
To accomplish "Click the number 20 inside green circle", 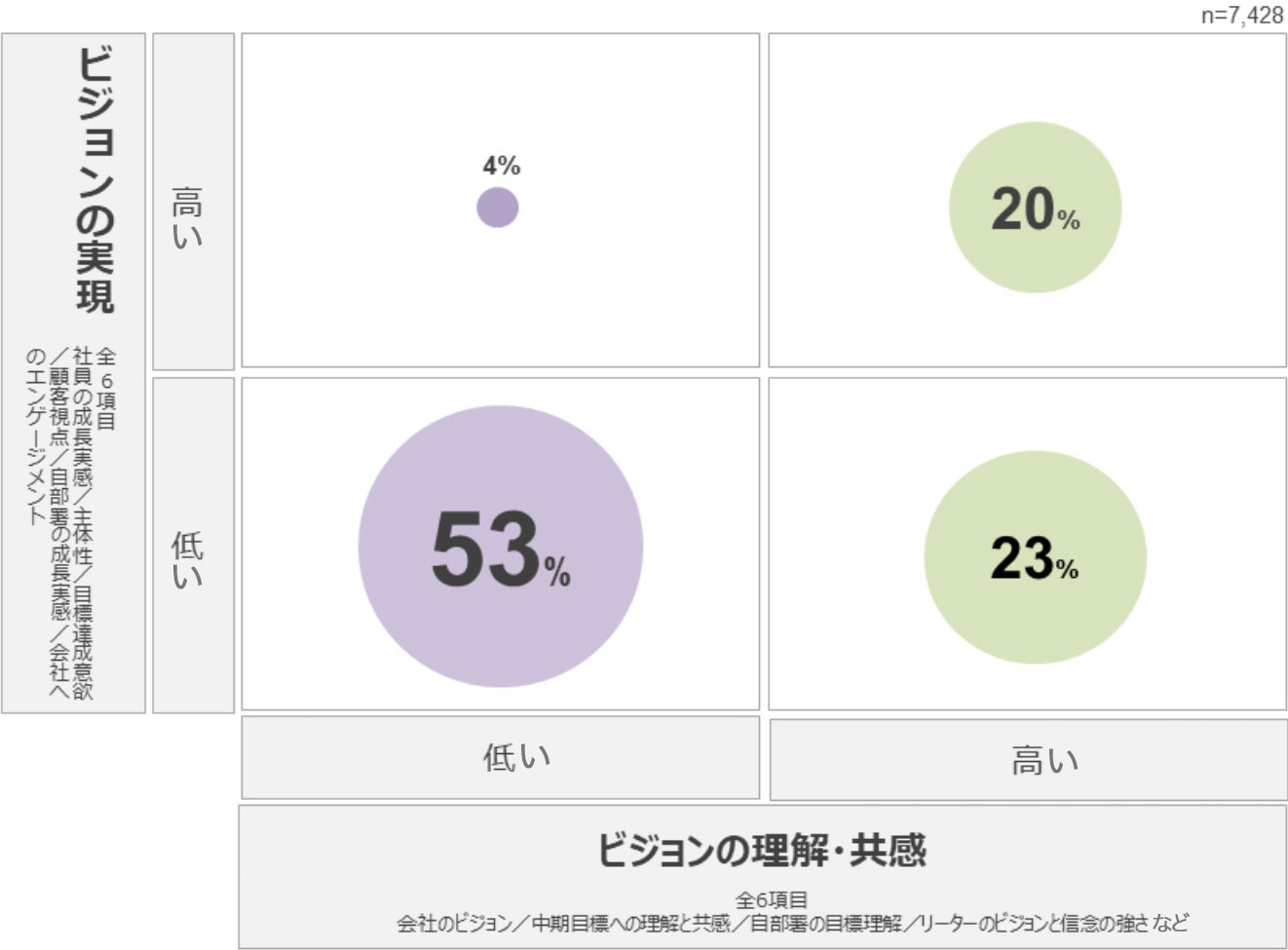I will tap(1022, 209).
